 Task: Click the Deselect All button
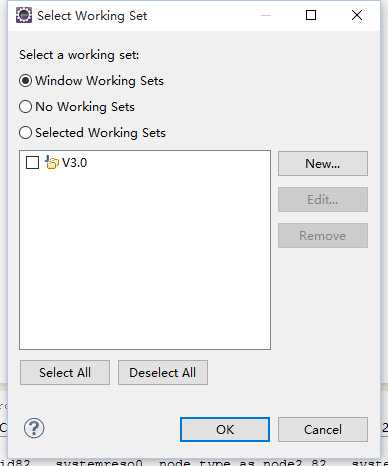pos(163,373)
